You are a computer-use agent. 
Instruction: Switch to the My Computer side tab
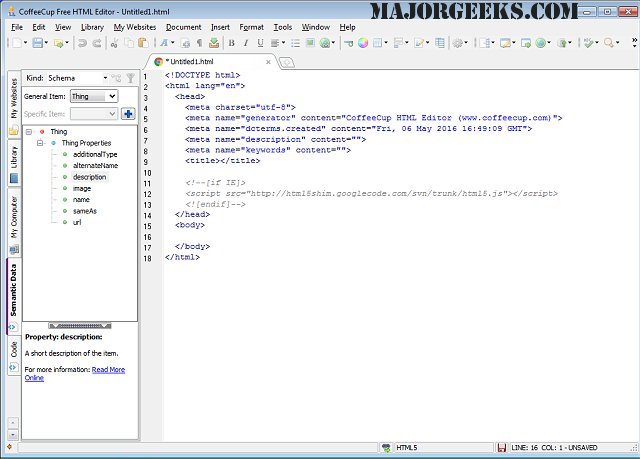14,222
